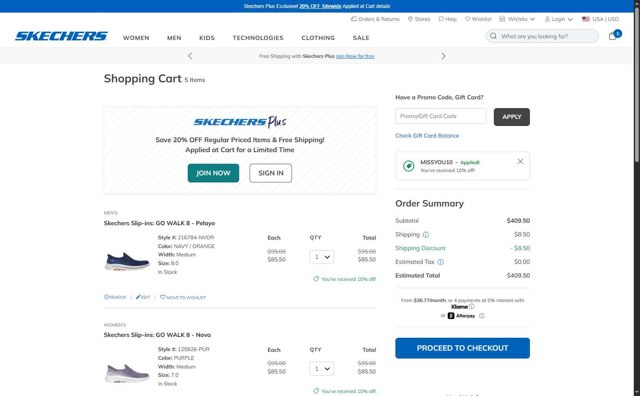Click the Sign In button
640x396 pixels.
click(x=271, y=173)
